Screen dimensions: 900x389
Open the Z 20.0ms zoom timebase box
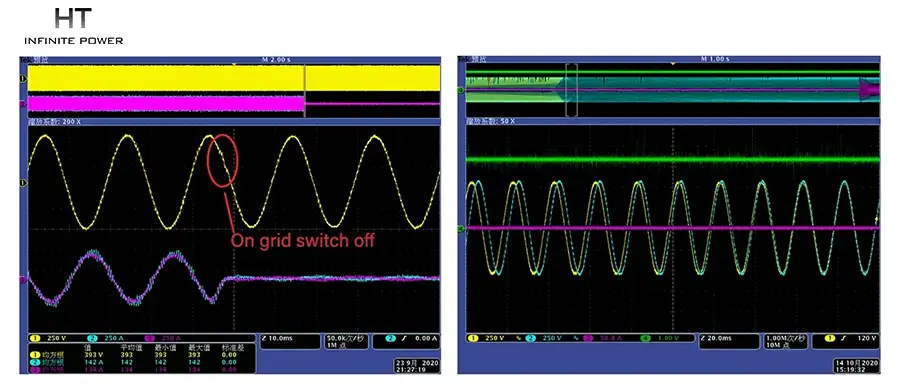[x=729, y=341]
